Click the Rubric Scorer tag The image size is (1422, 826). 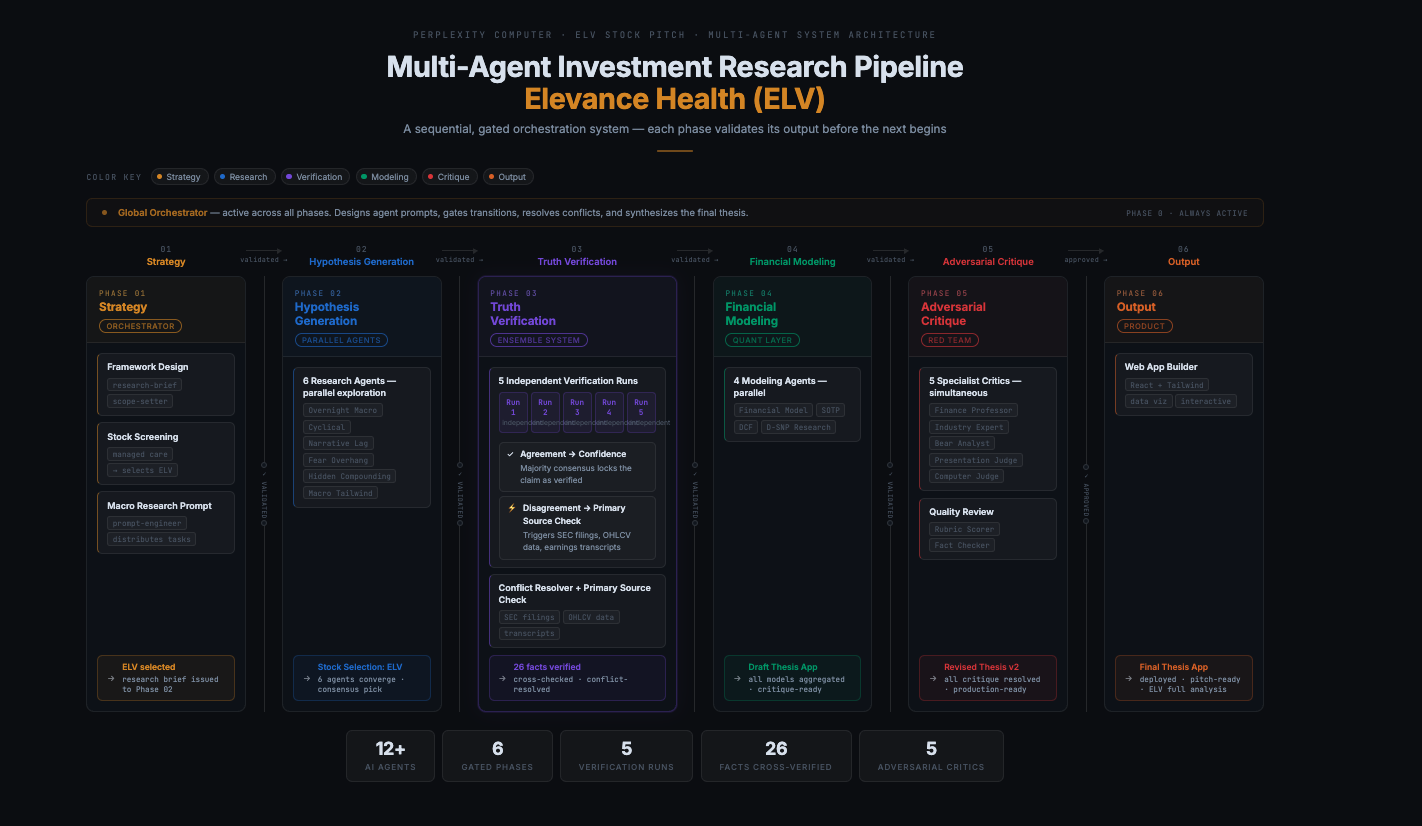pos(964,529)
